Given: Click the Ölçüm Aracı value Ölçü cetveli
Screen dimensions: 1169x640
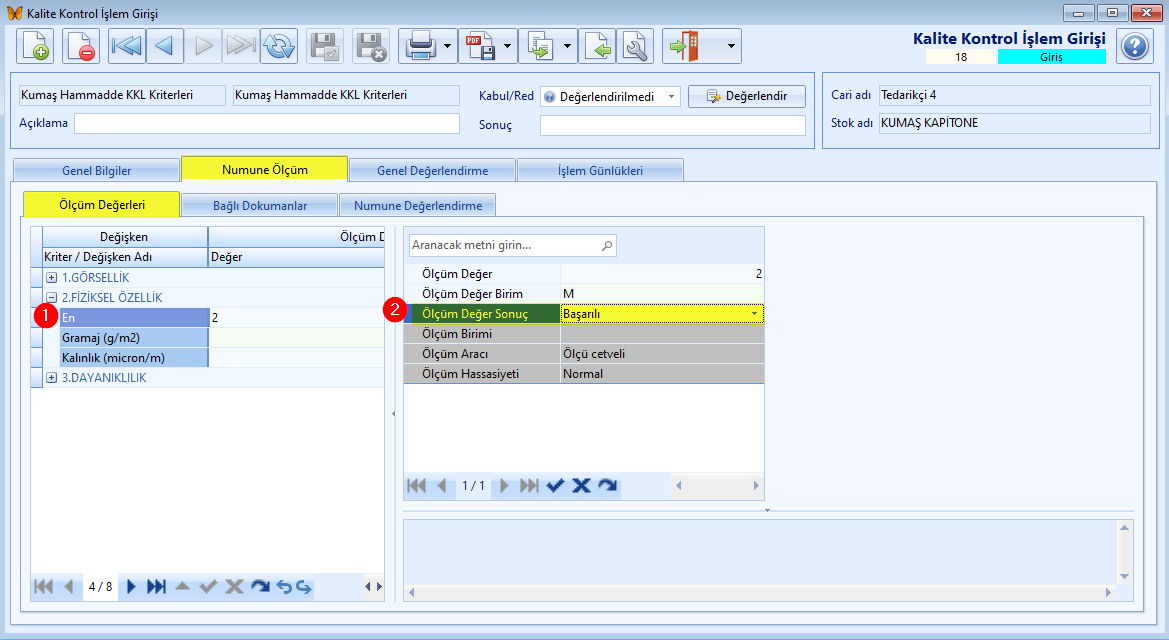Looking at the screenshot, I should (662, 354).
